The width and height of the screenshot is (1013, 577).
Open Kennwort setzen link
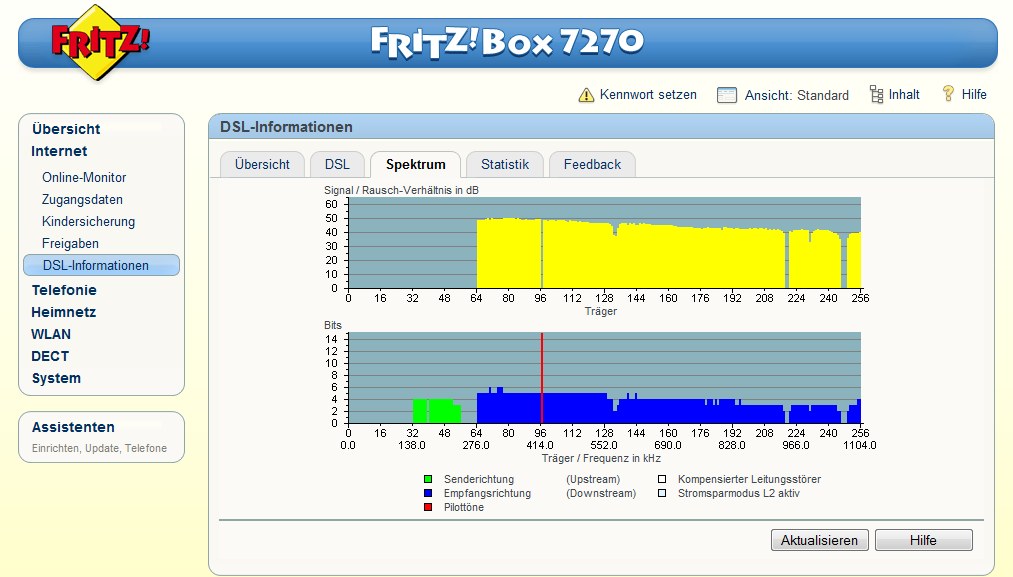648,94
